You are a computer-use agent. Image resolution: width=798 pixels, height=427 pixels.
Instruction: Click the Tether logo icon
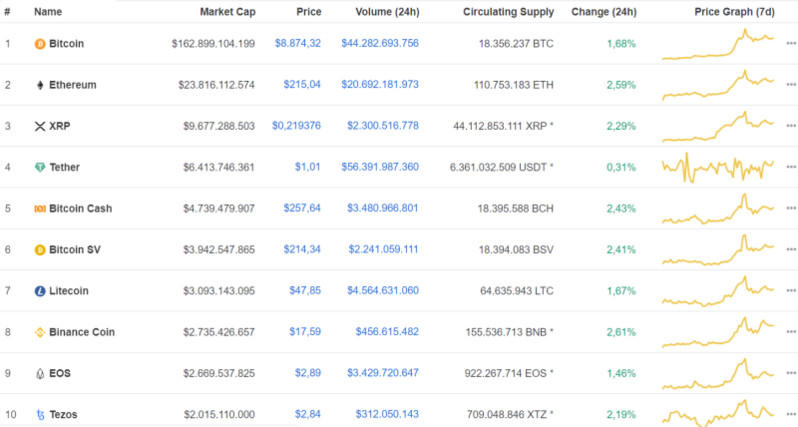(x=40, y=167)
